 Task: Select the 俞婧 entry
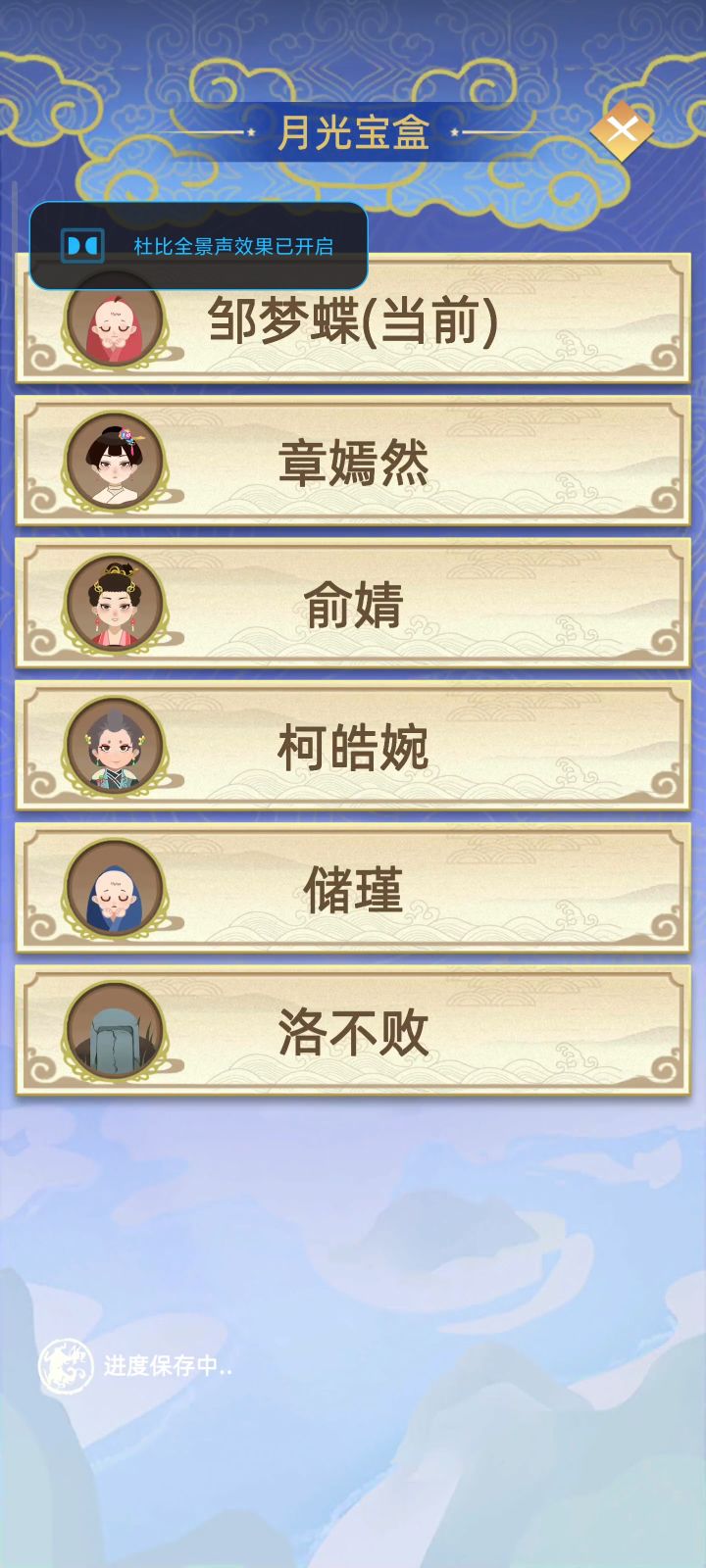coord(353,605)
